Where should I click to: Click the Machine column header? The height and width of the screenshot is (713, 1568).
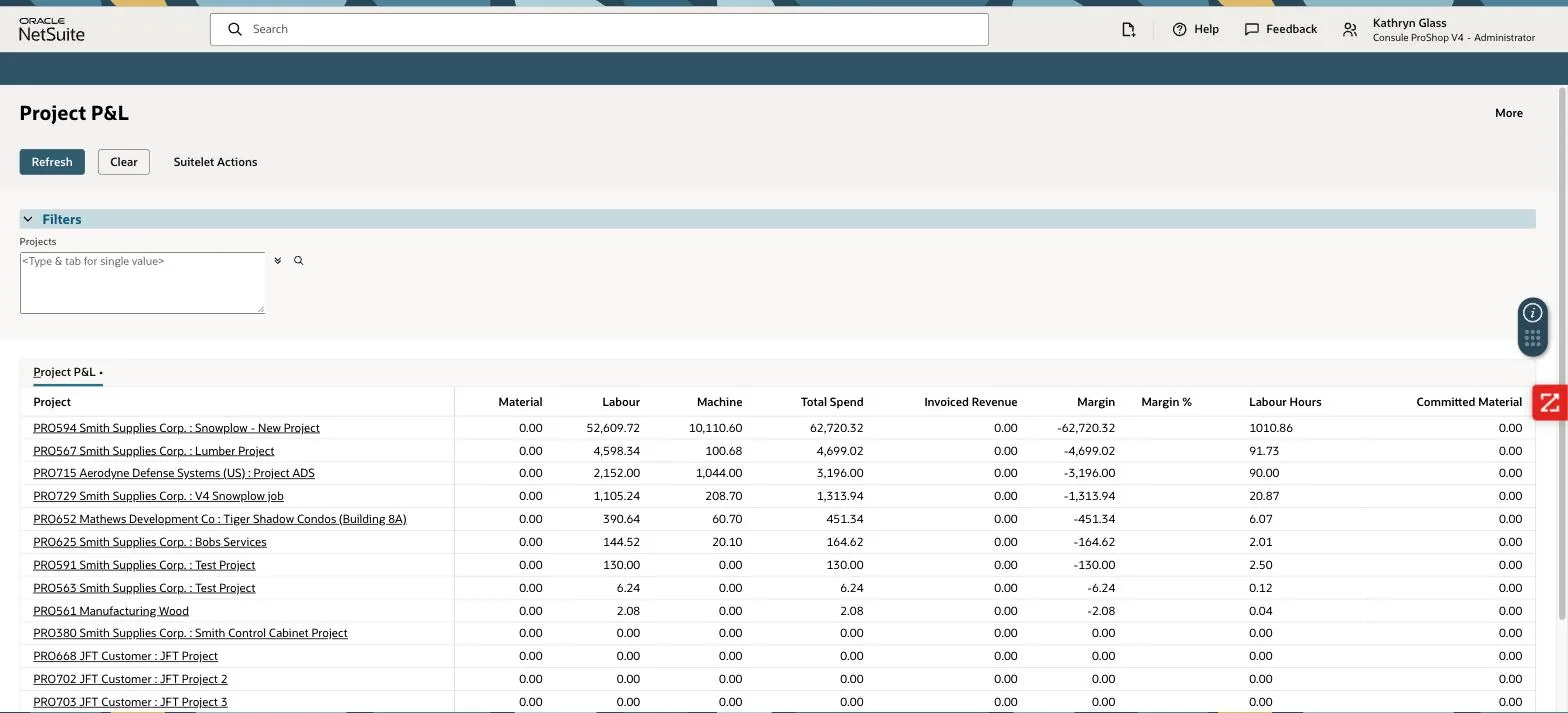point(719,402)
